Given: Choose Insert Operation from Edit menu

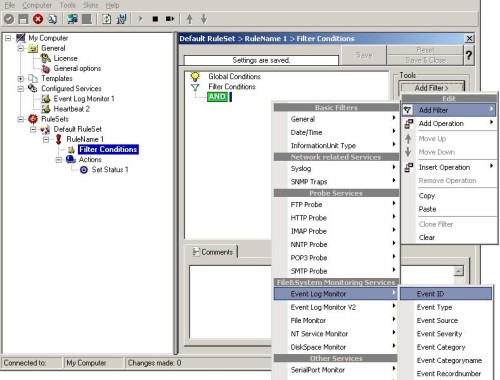Looking at the screenshot, I should (x=449, y=167).
